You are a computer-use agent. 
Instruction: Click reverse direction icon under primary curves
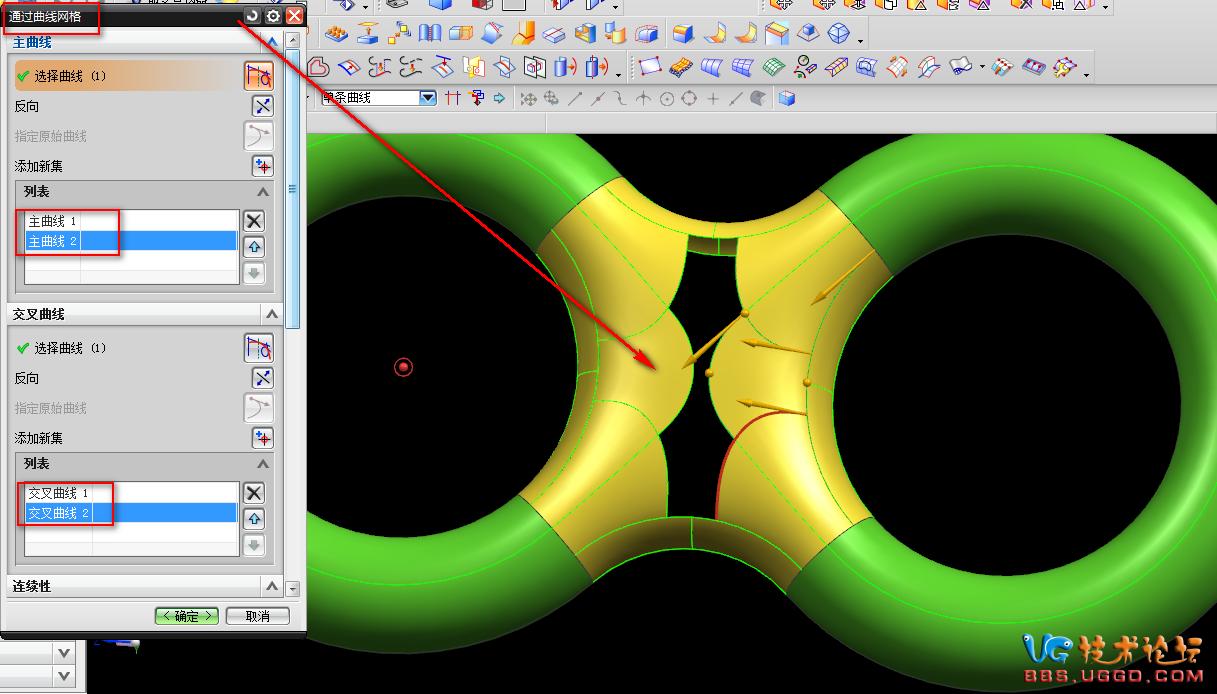click(261, 106)
